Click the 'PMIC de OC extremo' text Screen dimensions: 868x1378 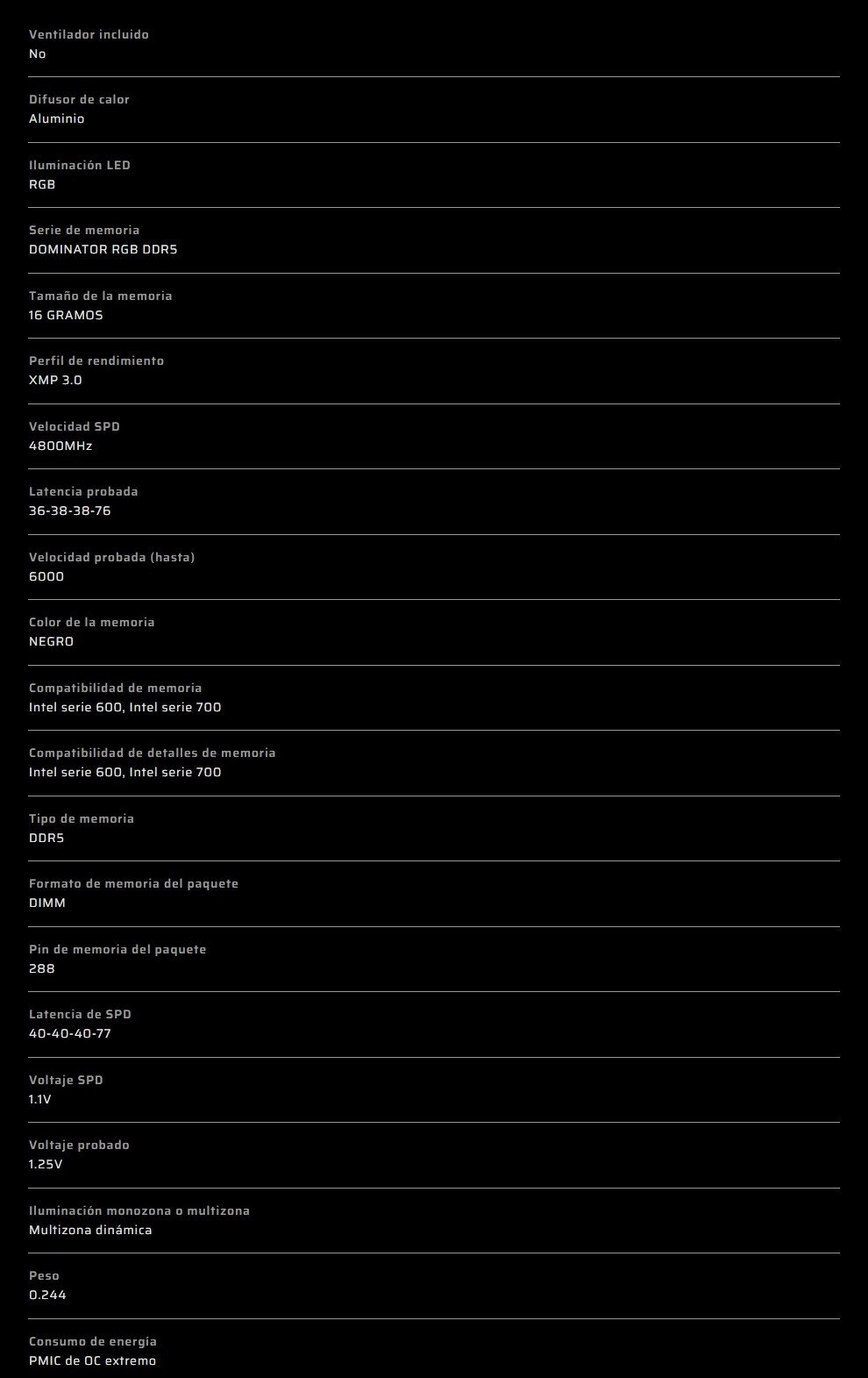[92, 1360]
